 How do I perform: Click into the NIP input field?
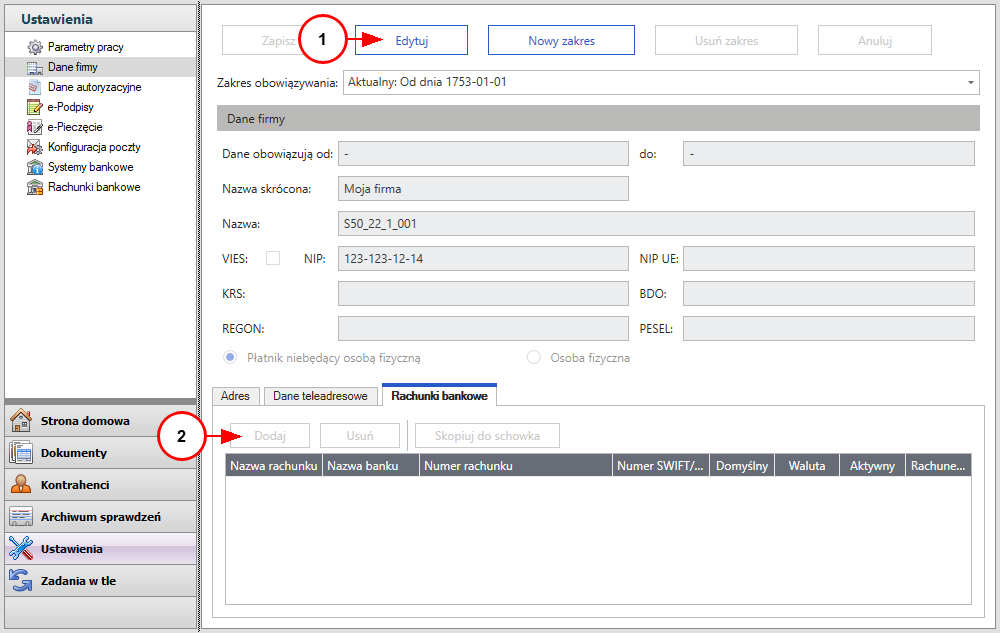pyautogui.click(x=483, y=259)
